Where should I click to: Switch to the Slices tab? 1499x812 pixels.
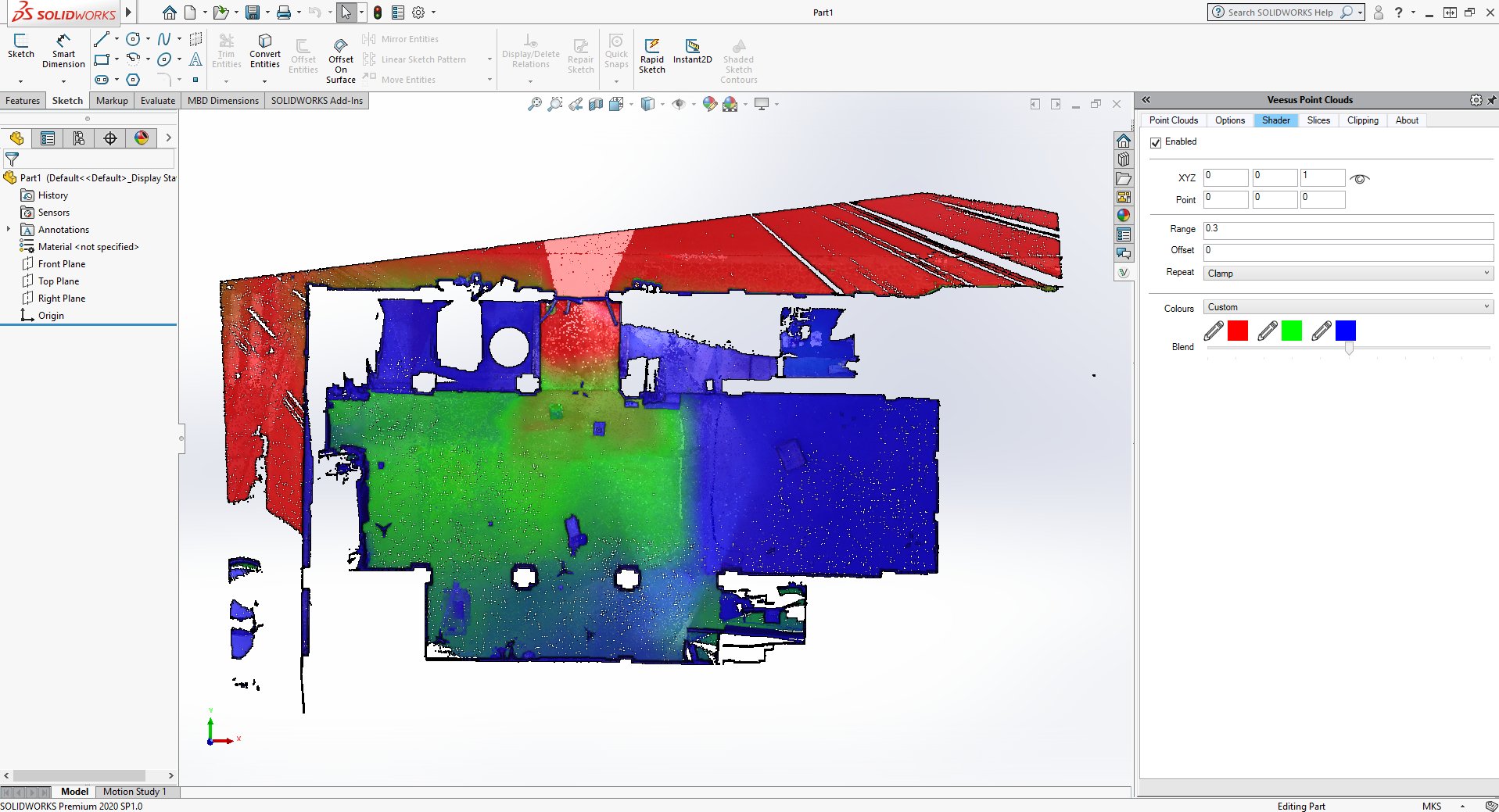(x=1318, y=120)
